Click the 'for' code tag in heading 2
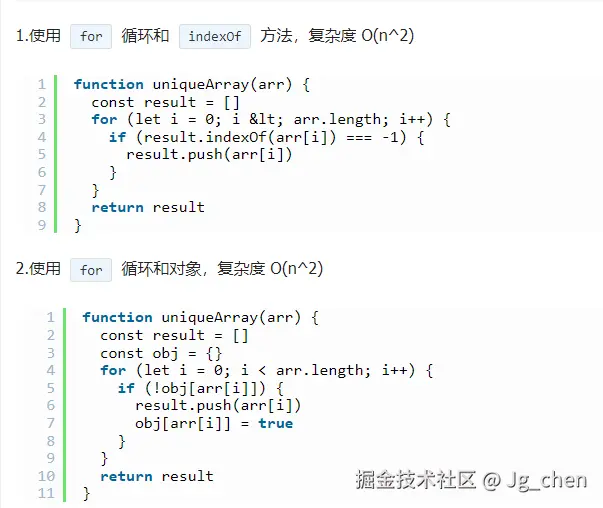603x508 pixels. 91,270
